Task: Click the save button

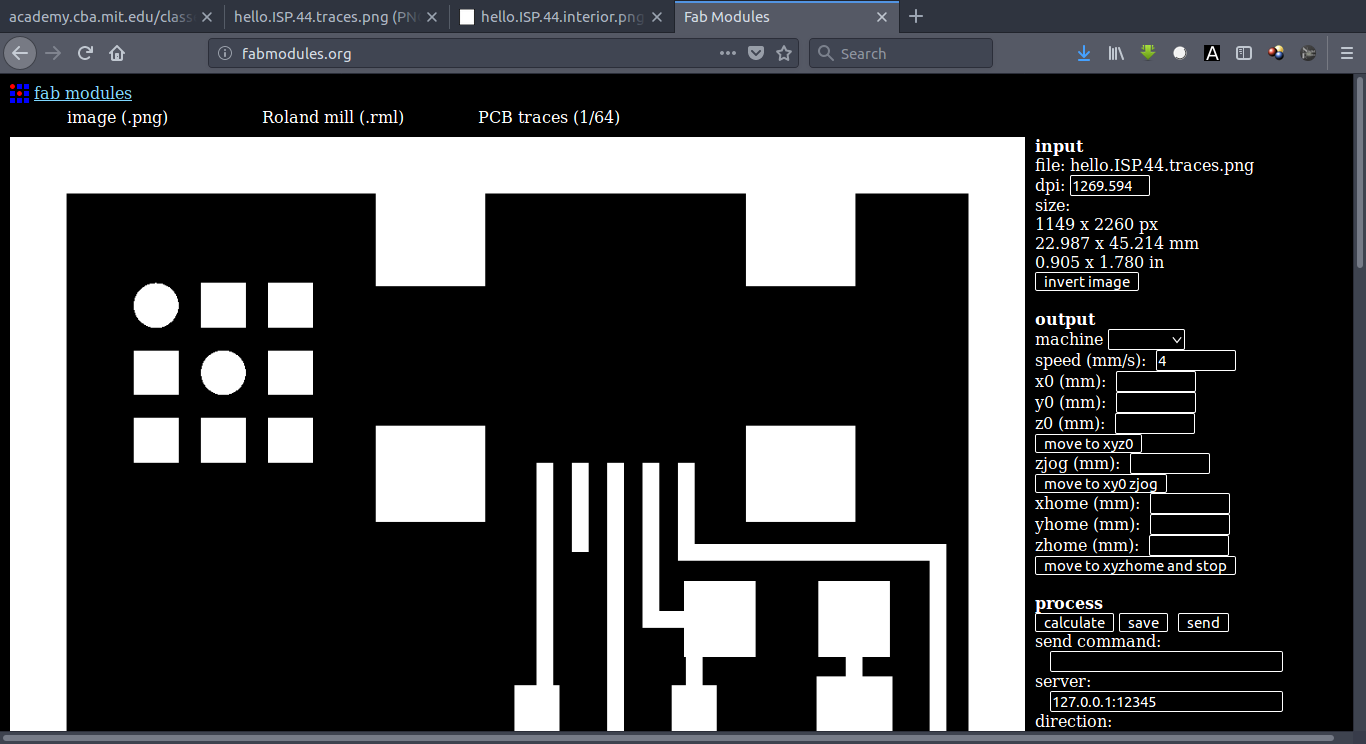Action: tap(1143, 623)
